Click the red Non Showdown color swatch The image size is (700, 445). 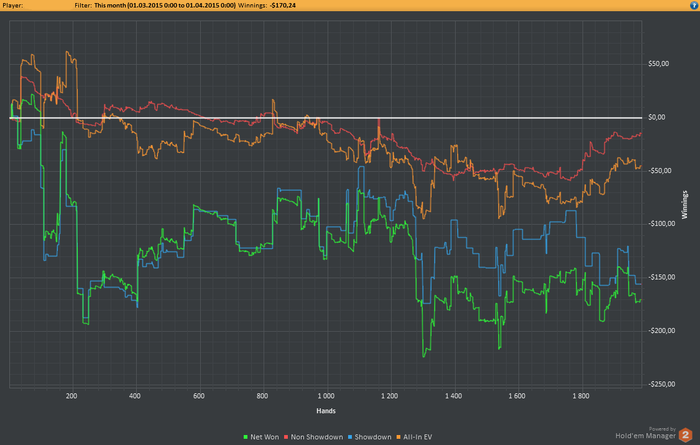[286, 437]
